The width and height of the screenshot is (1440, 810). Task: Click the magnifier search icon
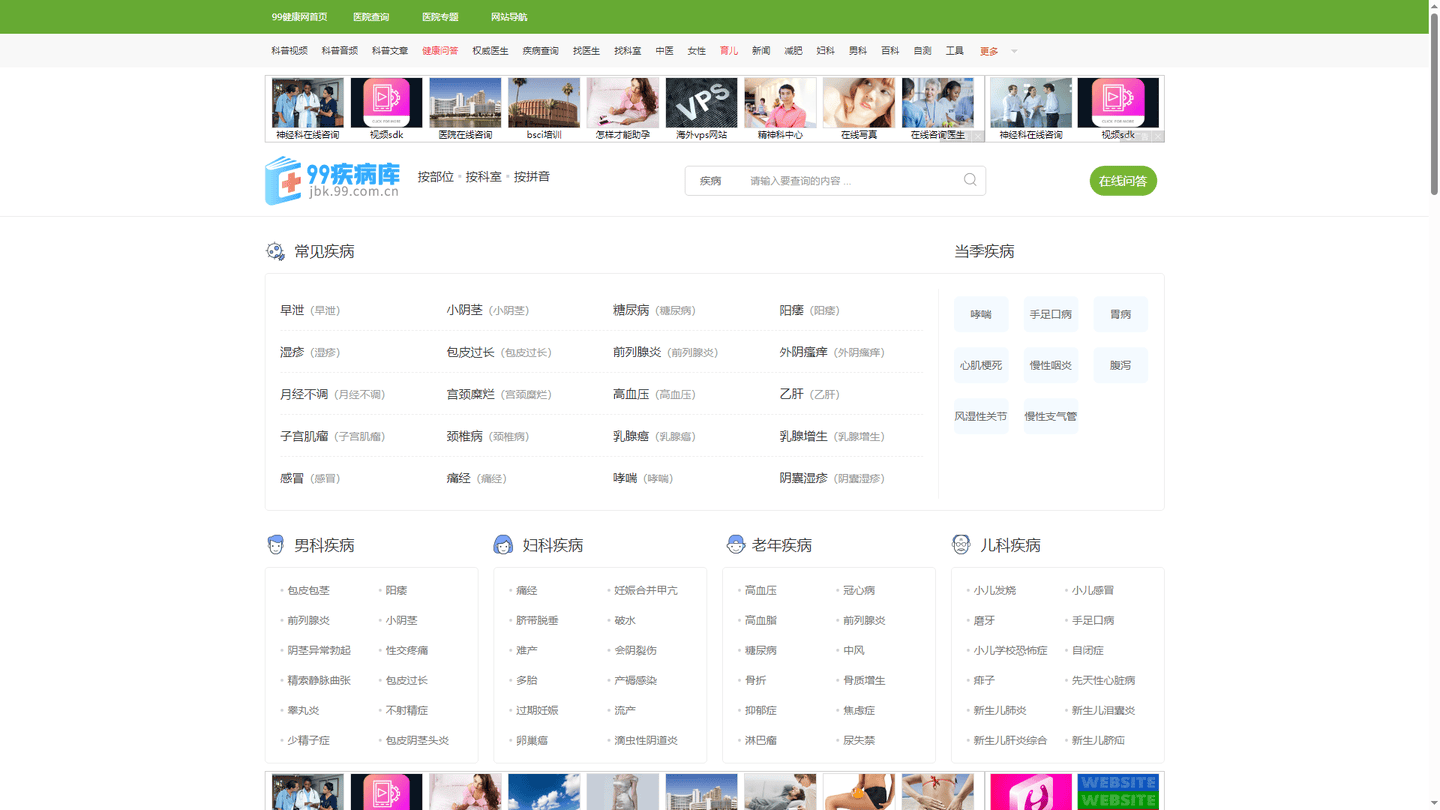tap(970, 180)
